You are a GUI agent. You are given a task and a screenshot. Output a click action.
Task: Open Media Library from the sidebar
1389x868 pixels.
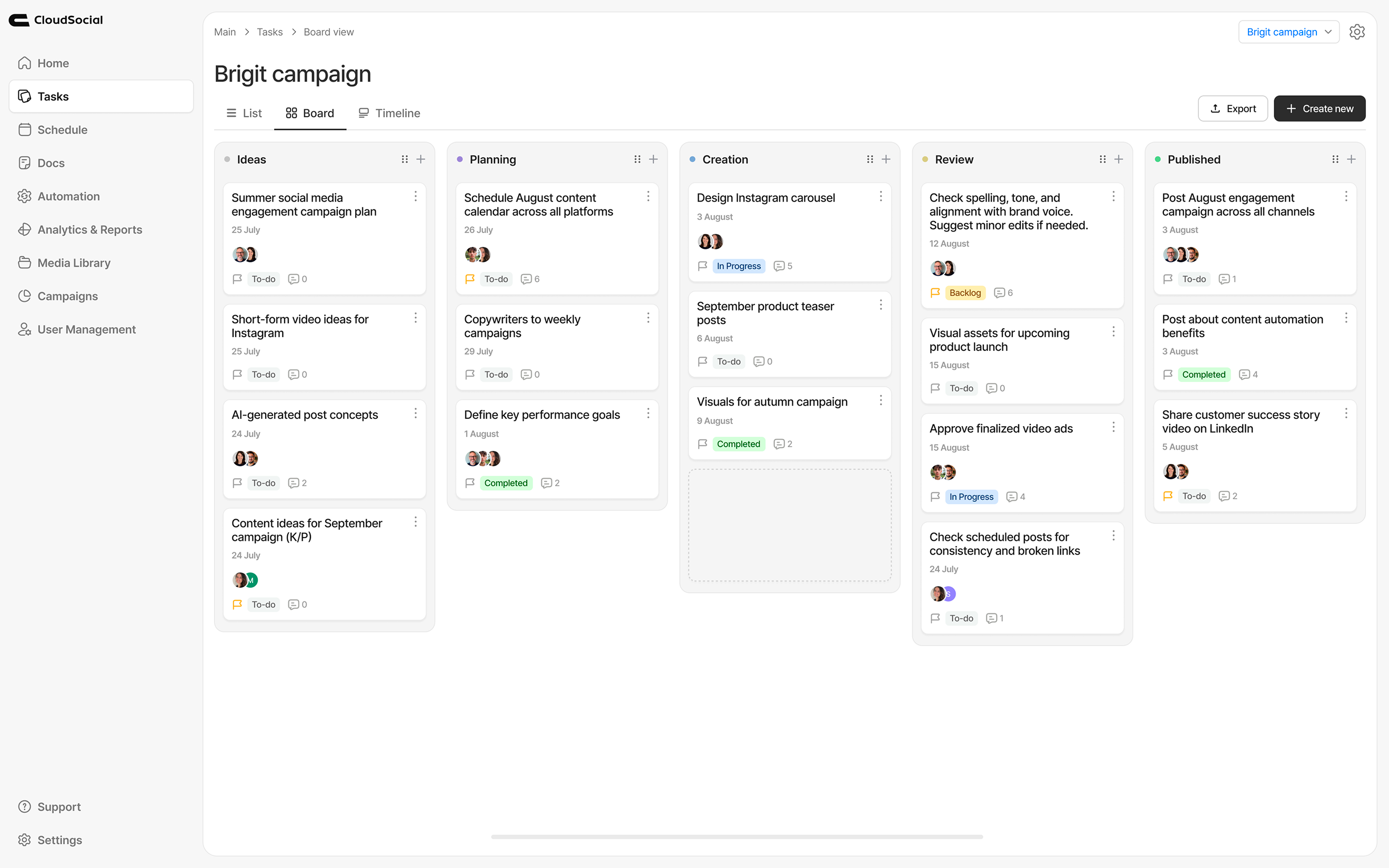pos(74,263)
